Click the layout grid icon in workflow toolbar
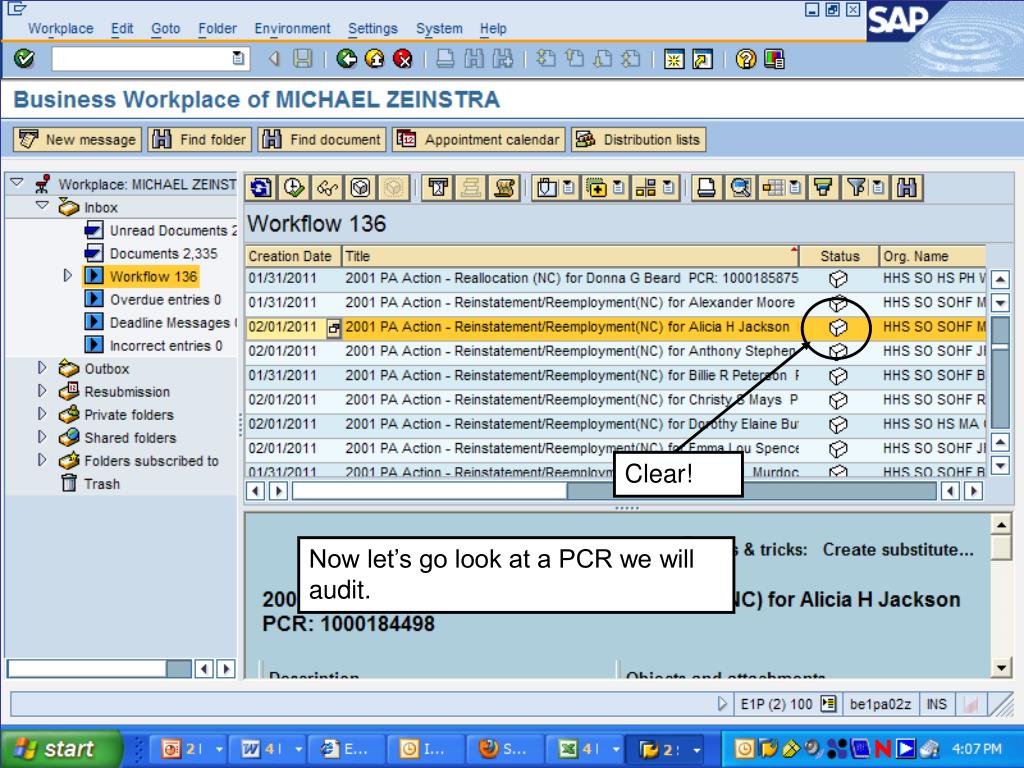1024x768 pixels. click(774, 188)
